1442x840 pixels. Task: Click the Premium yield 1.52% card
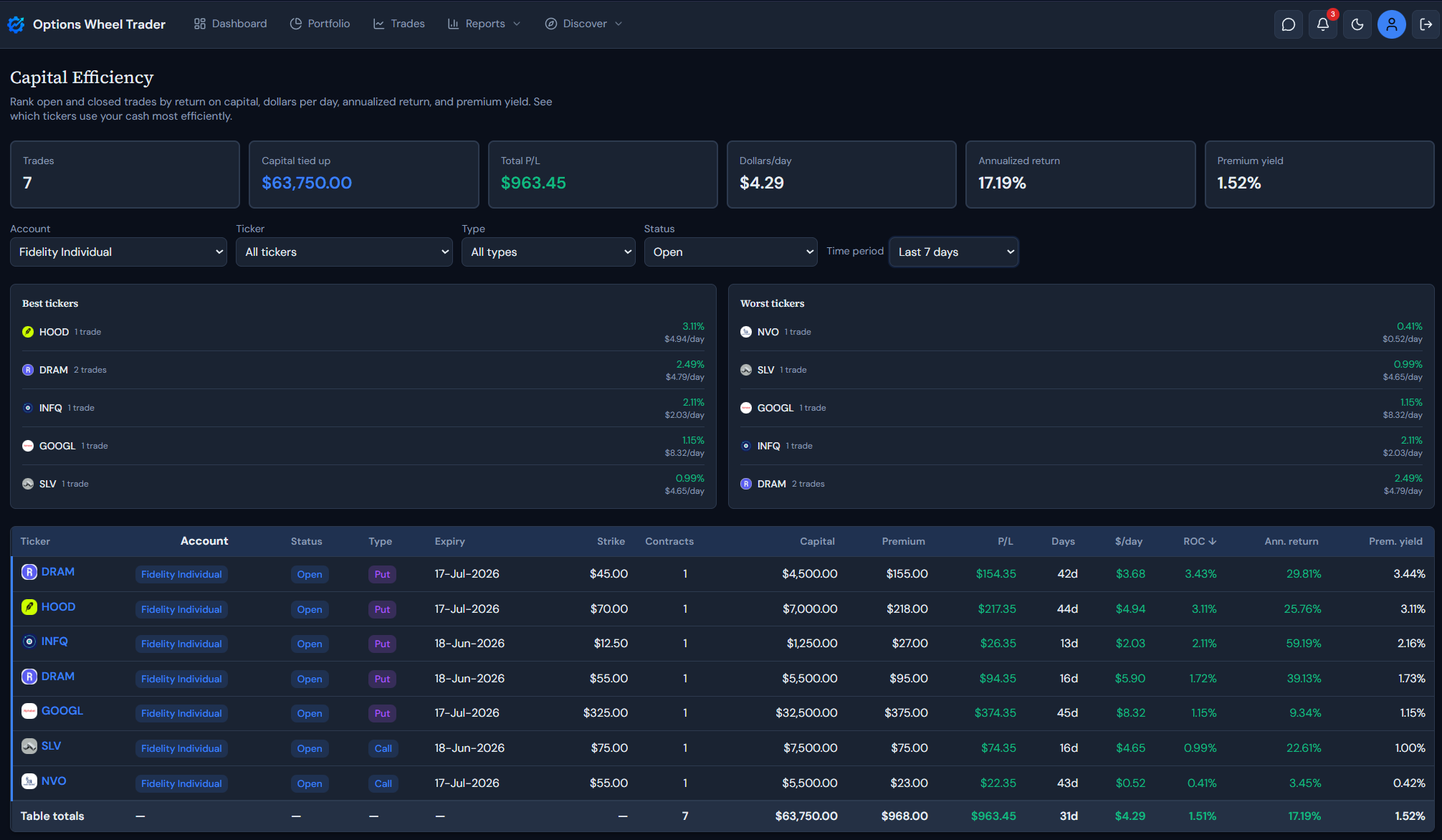click(1319, 174)
